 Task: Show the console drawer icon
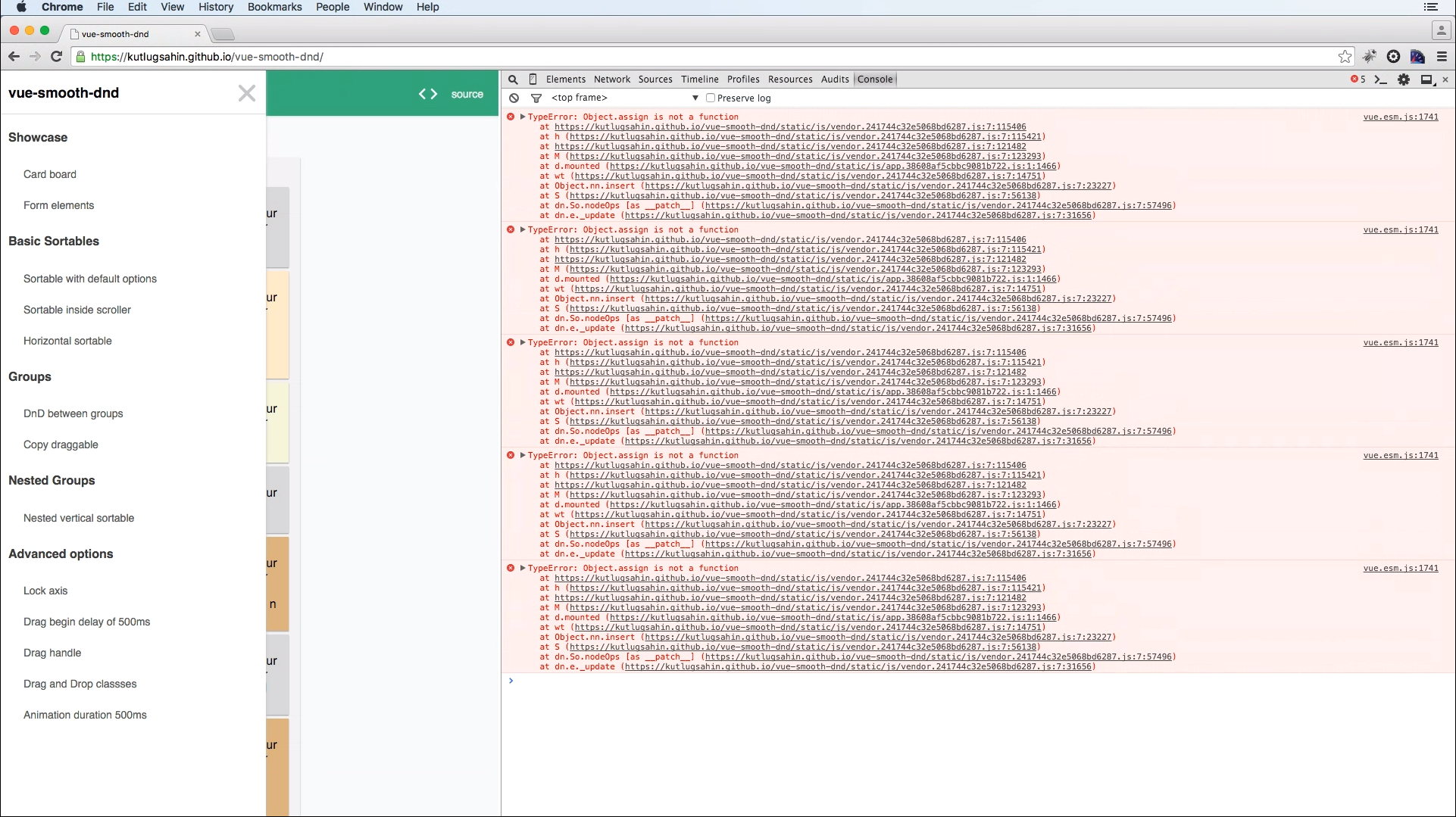1380,80
